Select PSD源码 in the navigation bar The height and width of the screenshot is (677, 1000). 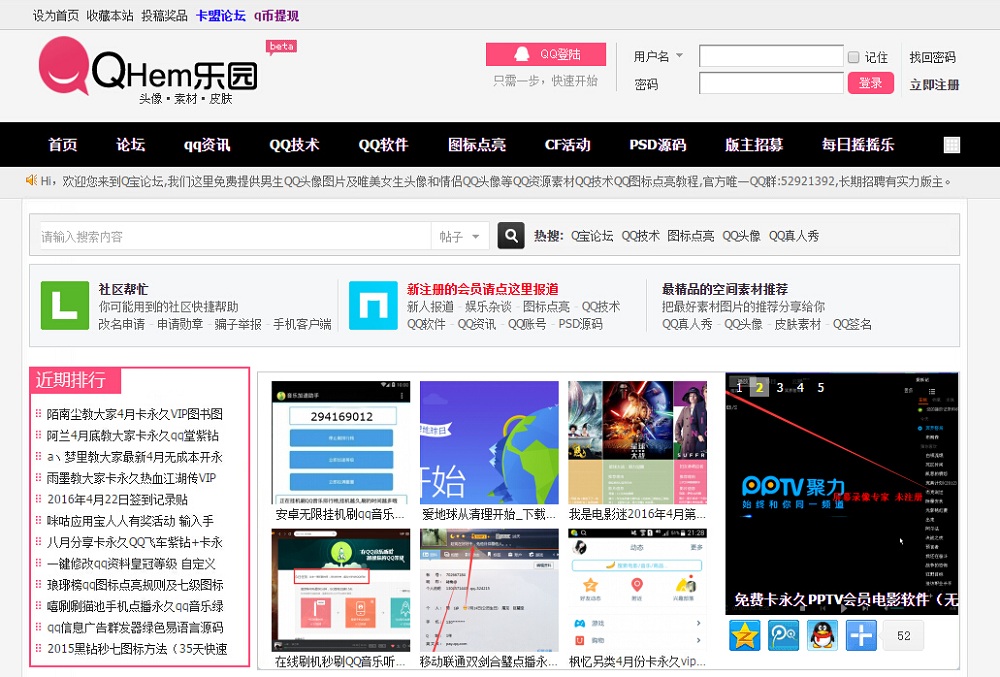click(x=658, y=145)
